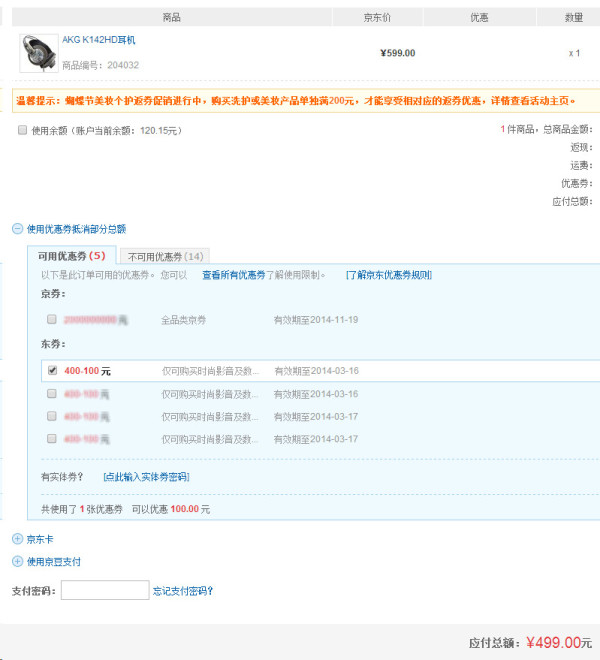Open the 点此输入实体券密码 link
Viewport: 600px width, 660px height.
(x=146, y=476)
